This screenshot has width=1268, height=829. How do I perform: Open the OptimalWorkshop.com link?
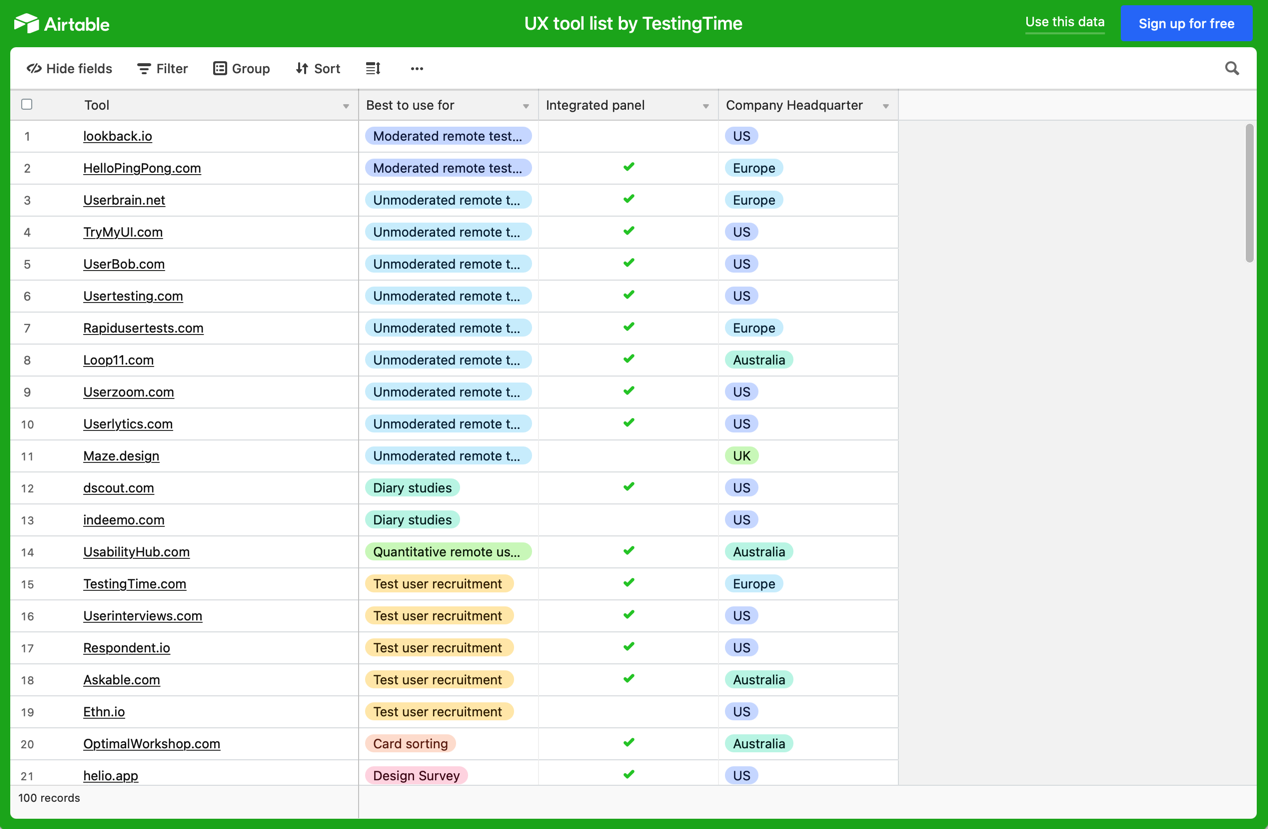click(x=152, y=744)
